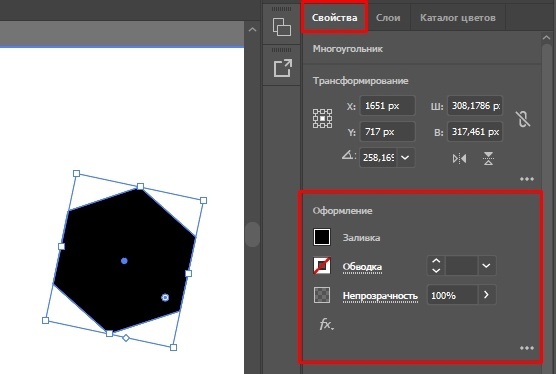Open the Обводка stroke options link

(362, 267)
